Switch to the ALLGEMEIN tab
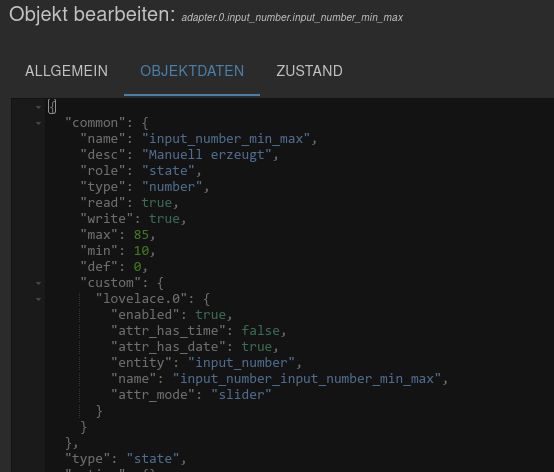Image resolution: width=554 pixels, height=472 pixels. click(66, 71)
